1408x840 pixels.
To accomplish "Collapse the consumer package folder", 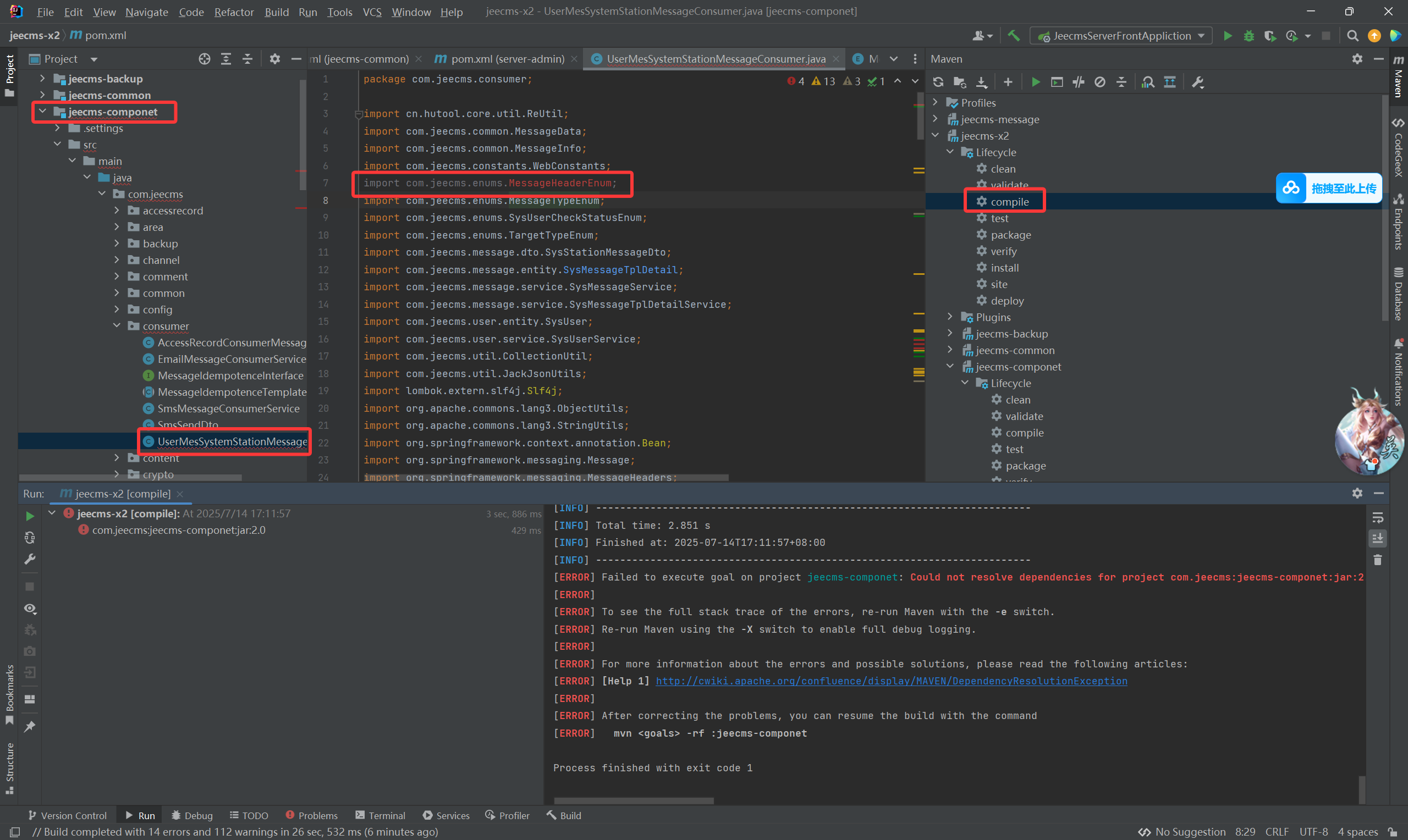I will tap(117, 326).
